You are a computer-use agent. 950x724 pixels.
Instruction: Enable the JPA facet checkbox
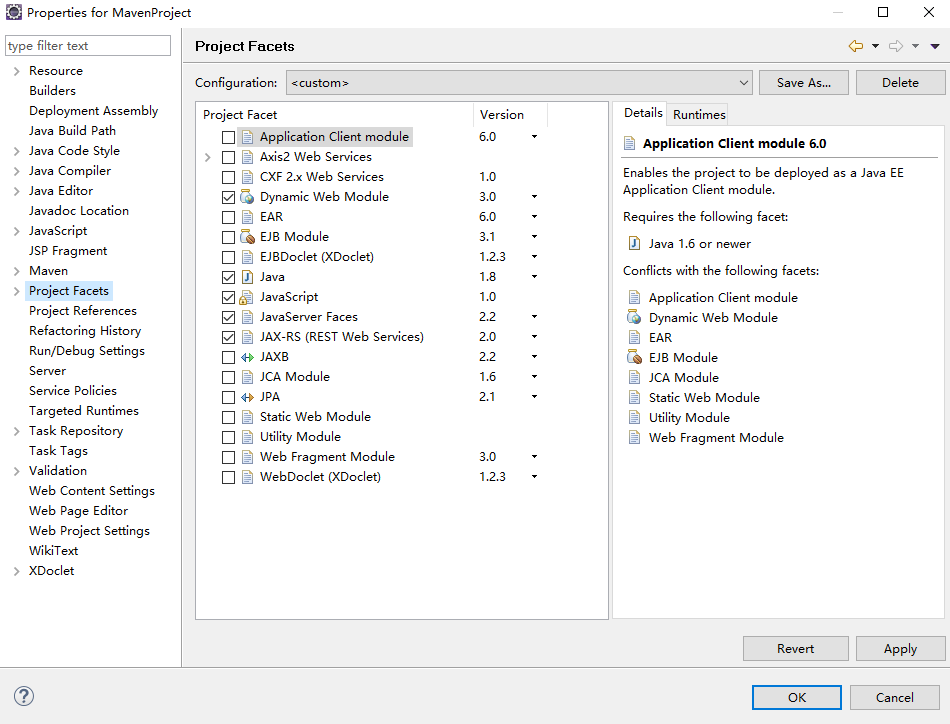pos(228,397)
